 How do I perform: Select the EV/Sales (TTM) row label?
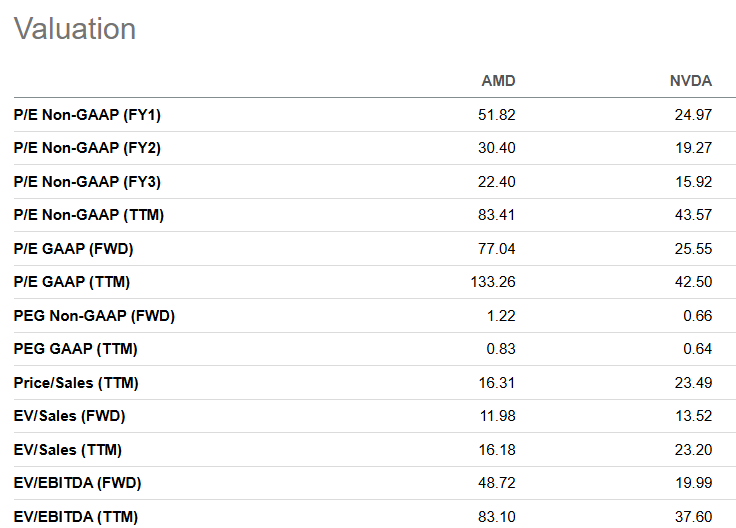68,450
